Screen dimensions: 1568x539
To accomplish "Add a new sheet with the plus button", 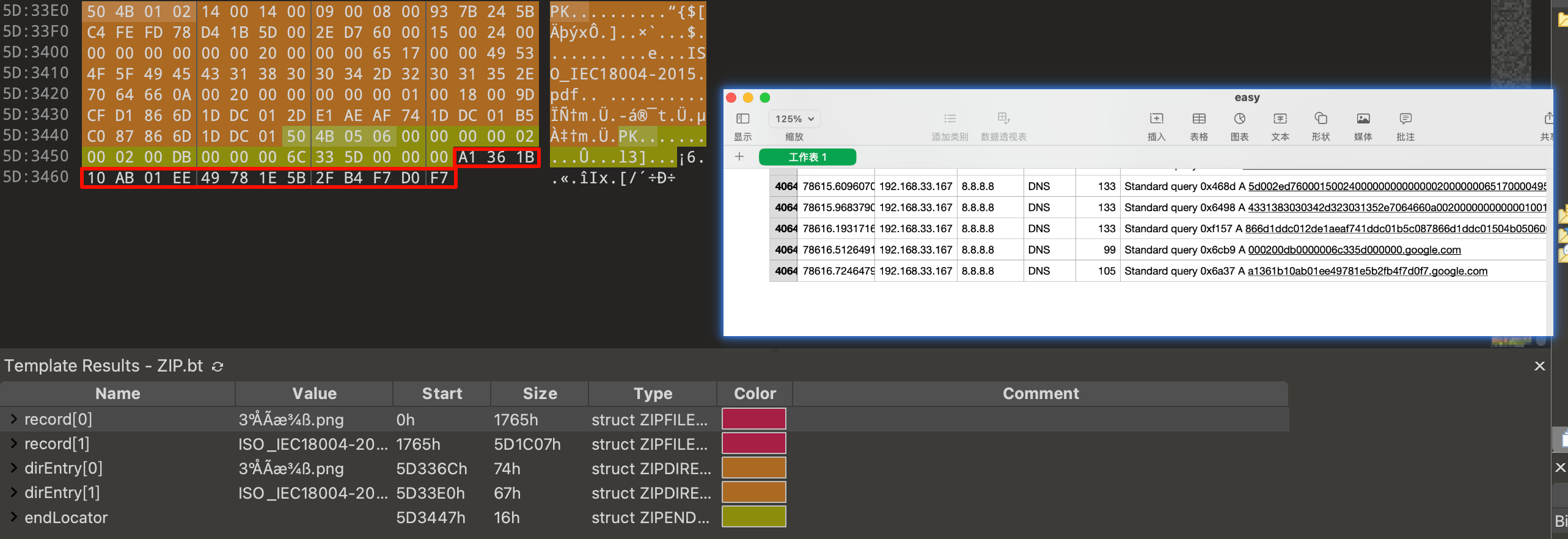I will tap(739, 157).
